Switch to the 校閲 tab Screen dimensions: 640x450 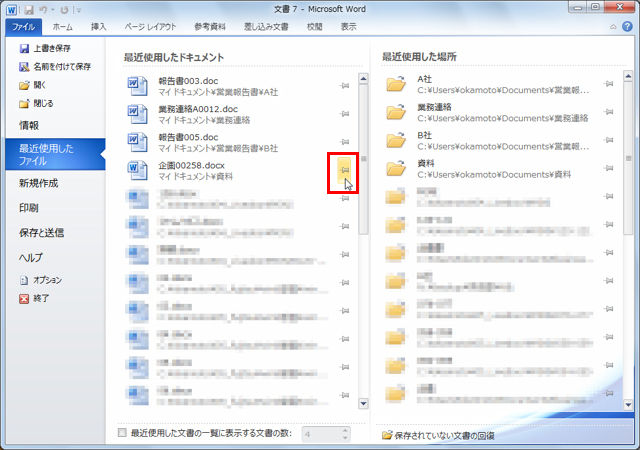(315, 27)
